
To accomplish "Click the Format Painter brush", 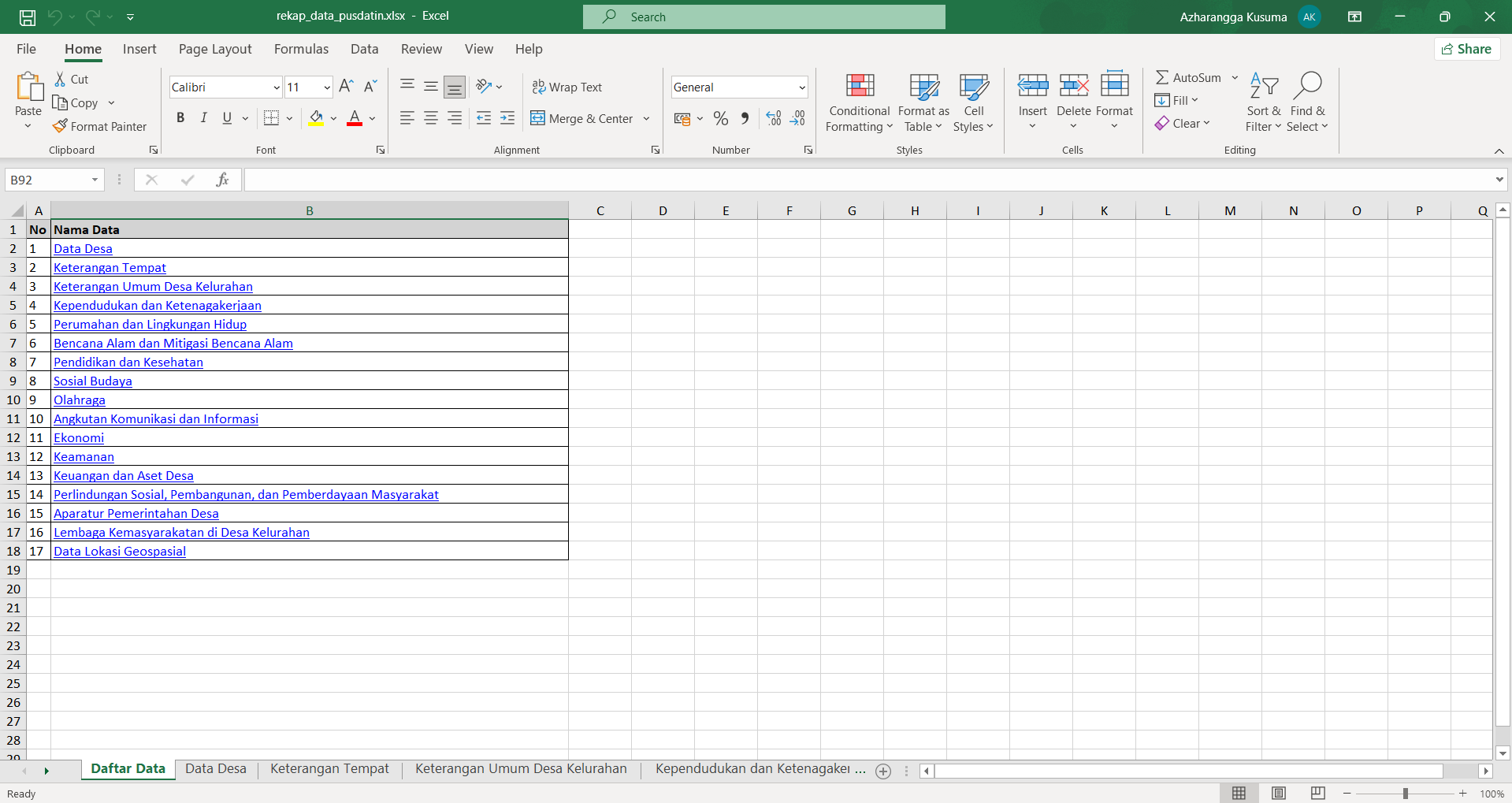I will pos(60,126).
